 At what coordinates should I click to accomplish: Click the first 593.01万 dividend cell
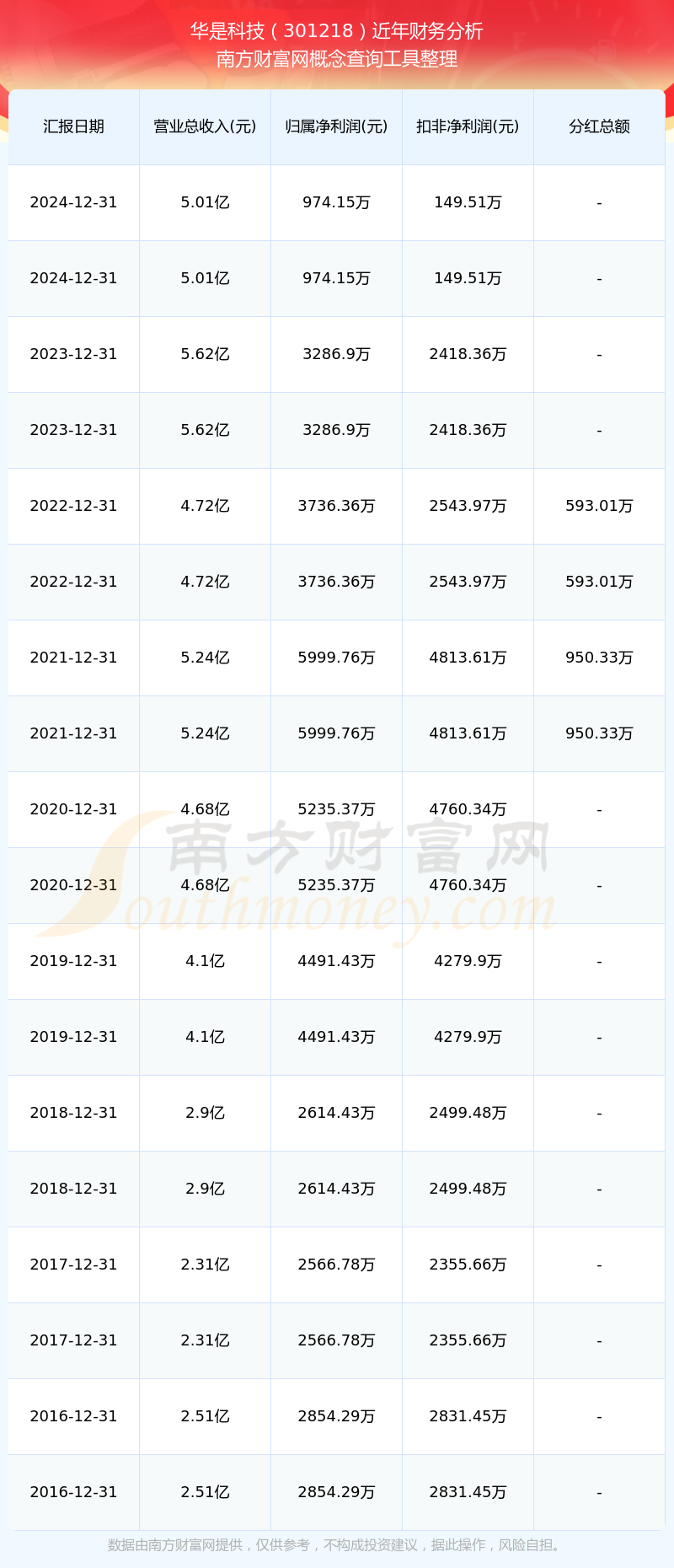point(599,506)
